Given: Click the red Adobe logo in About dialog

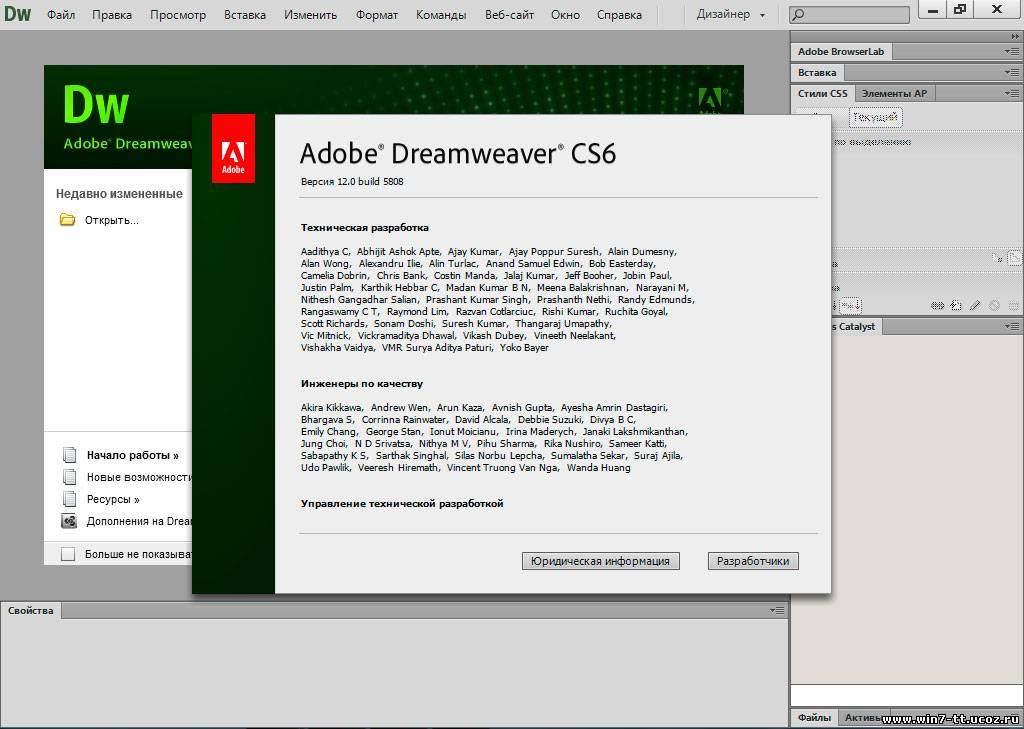Looking at the screenshot, I should point(233,148).
